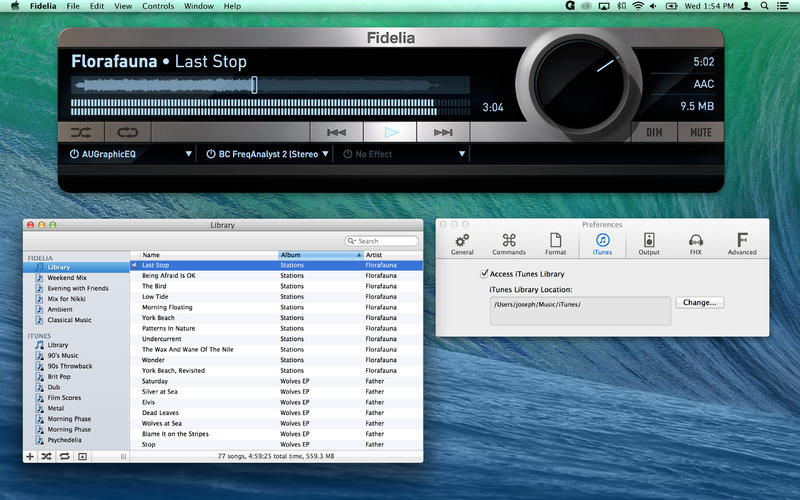Toggle the MUTE button

pyautogui.click(x=701, y=132)
